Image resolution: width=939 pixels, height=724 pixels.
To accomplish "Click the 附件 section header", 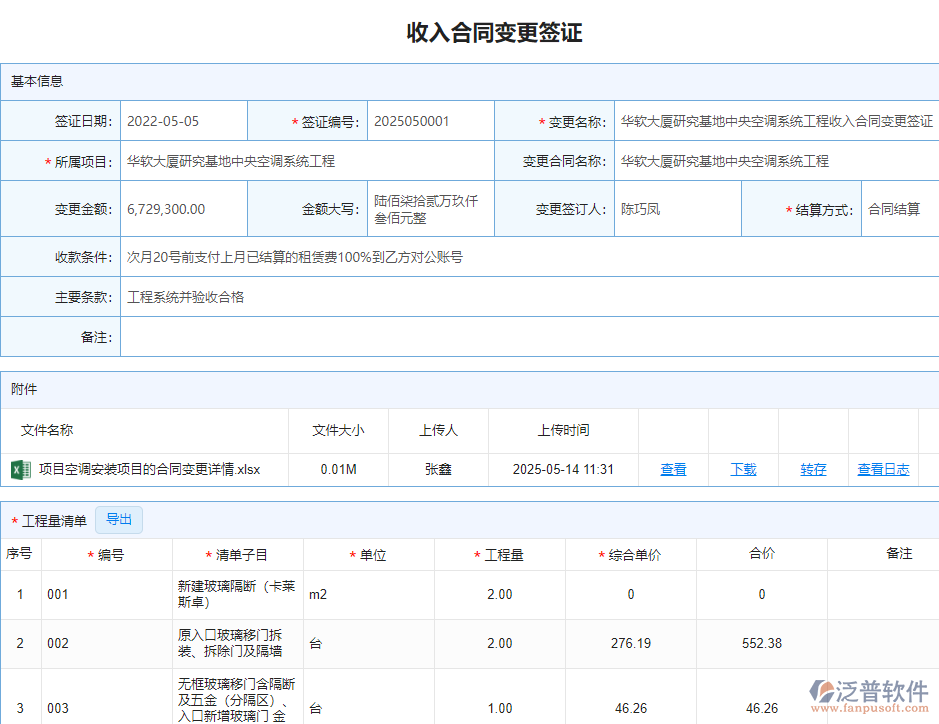I will (x=23, y=390).
